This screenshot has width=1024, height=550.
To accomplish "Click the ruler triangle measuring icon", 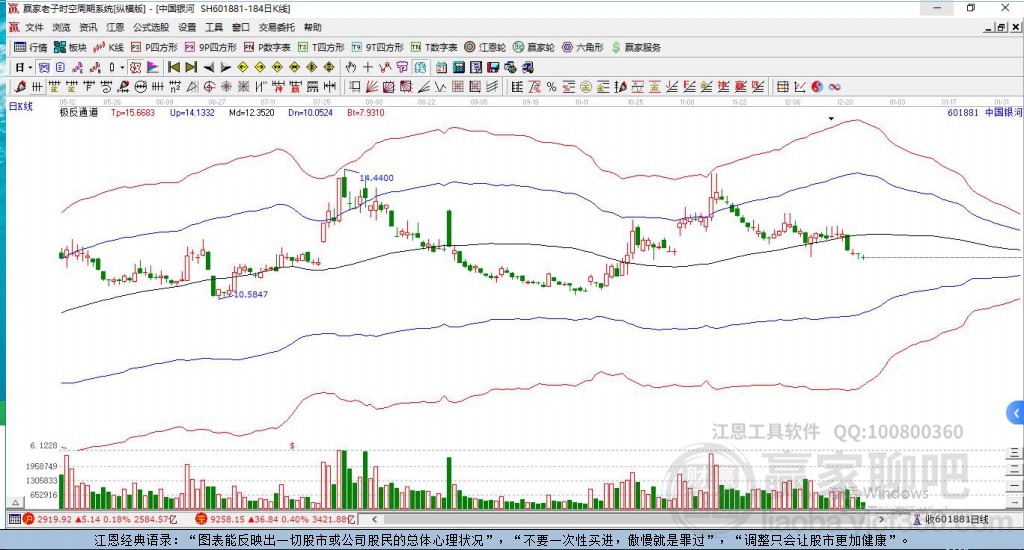I will (x=193, y=86).
